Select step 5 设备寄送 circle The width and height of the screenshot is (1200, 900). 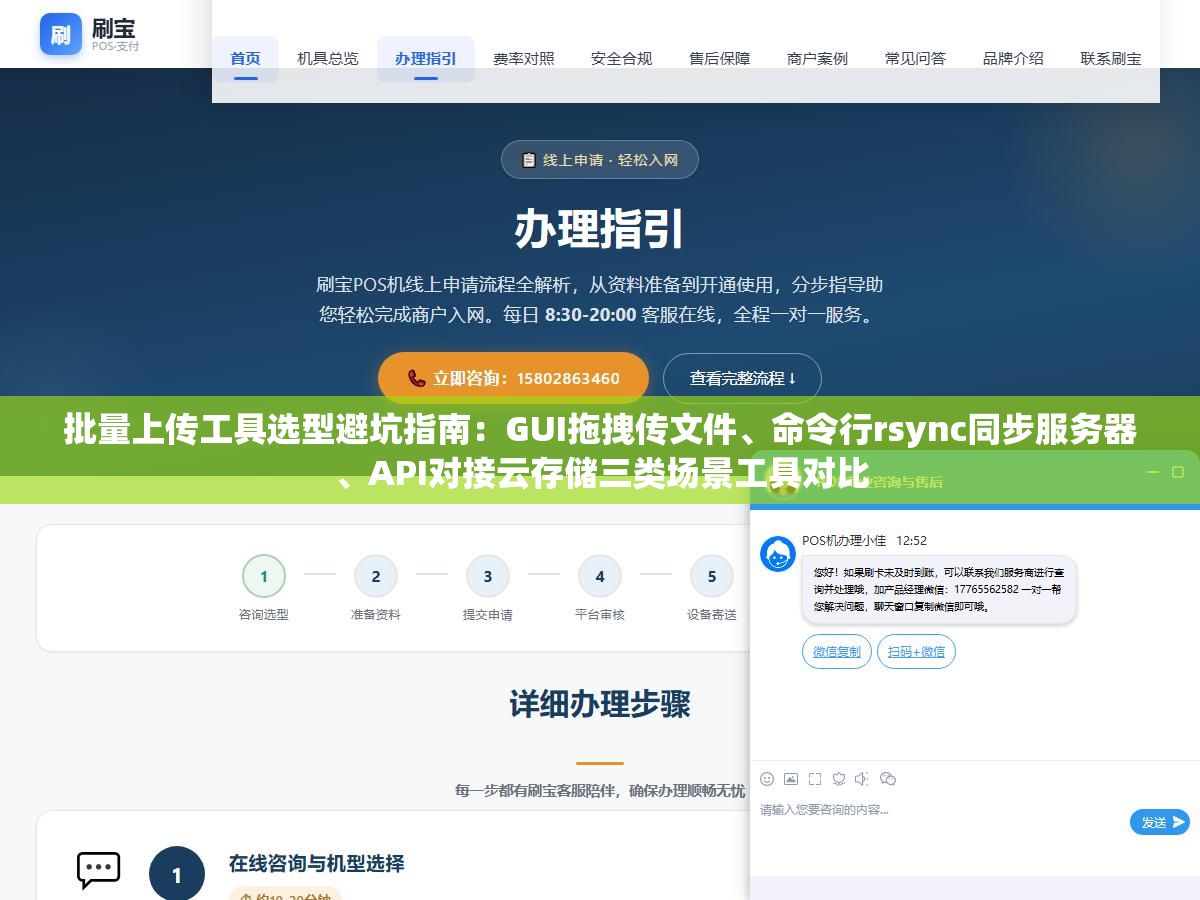(x=712, y=576)
